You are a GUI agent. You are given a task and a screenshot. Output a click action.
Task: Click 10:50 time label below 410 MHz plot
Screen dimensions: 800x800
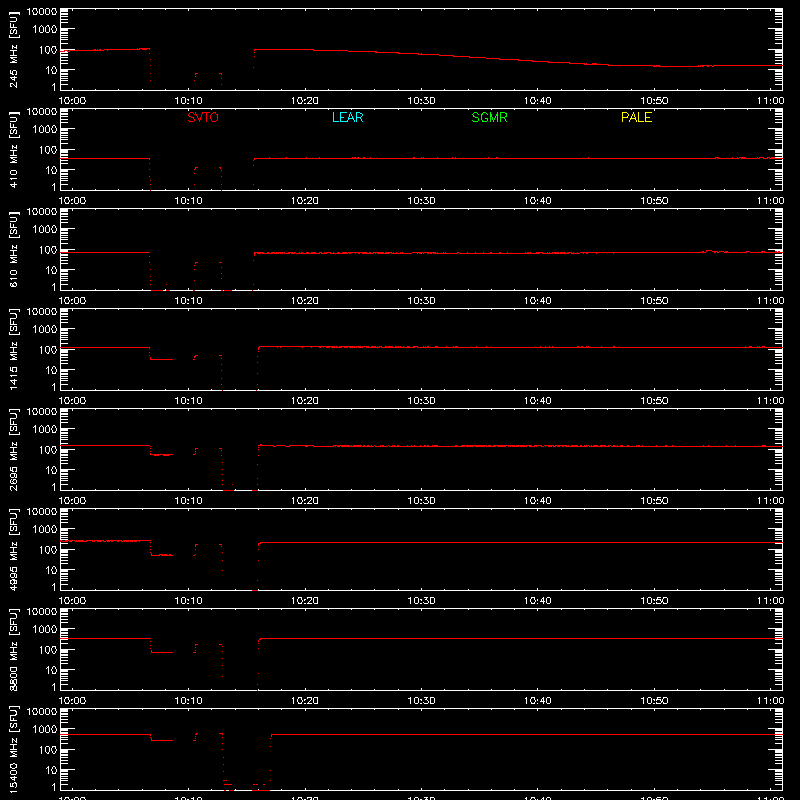click(x=654, y=201)
